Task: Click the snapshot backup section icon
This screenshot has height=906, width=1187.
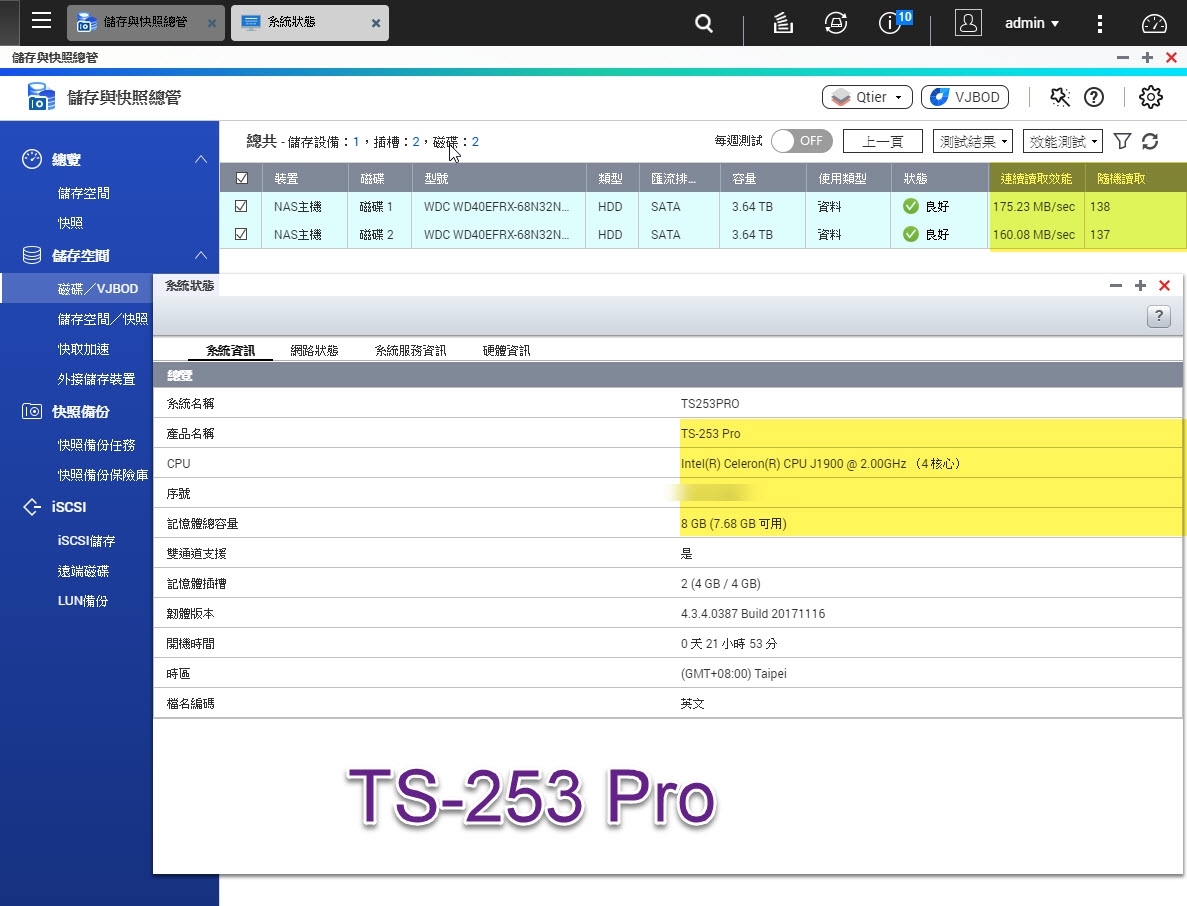Action: tap(32, 411)
